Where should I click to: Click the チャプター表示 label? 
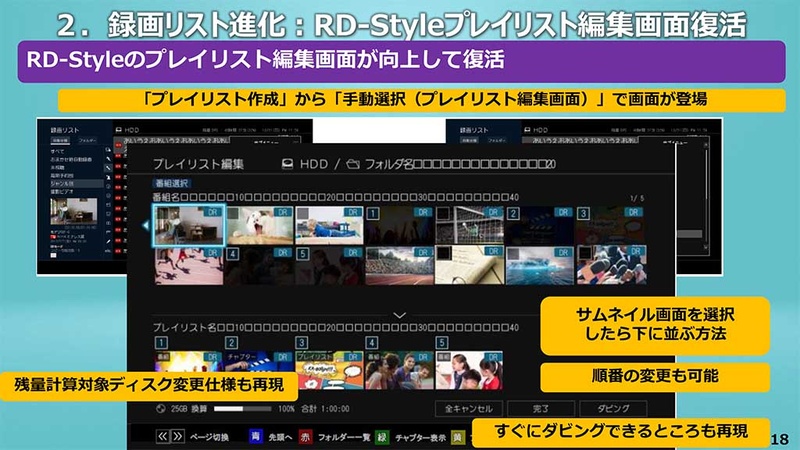pos(420,438)
